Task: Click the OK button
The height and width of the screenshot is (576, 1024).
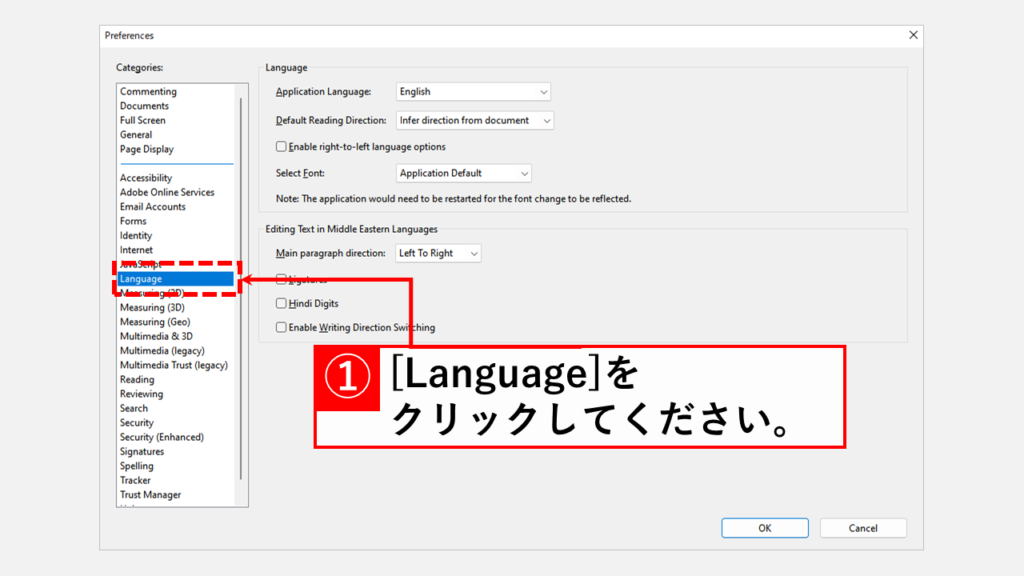Action: coord(764,528)
